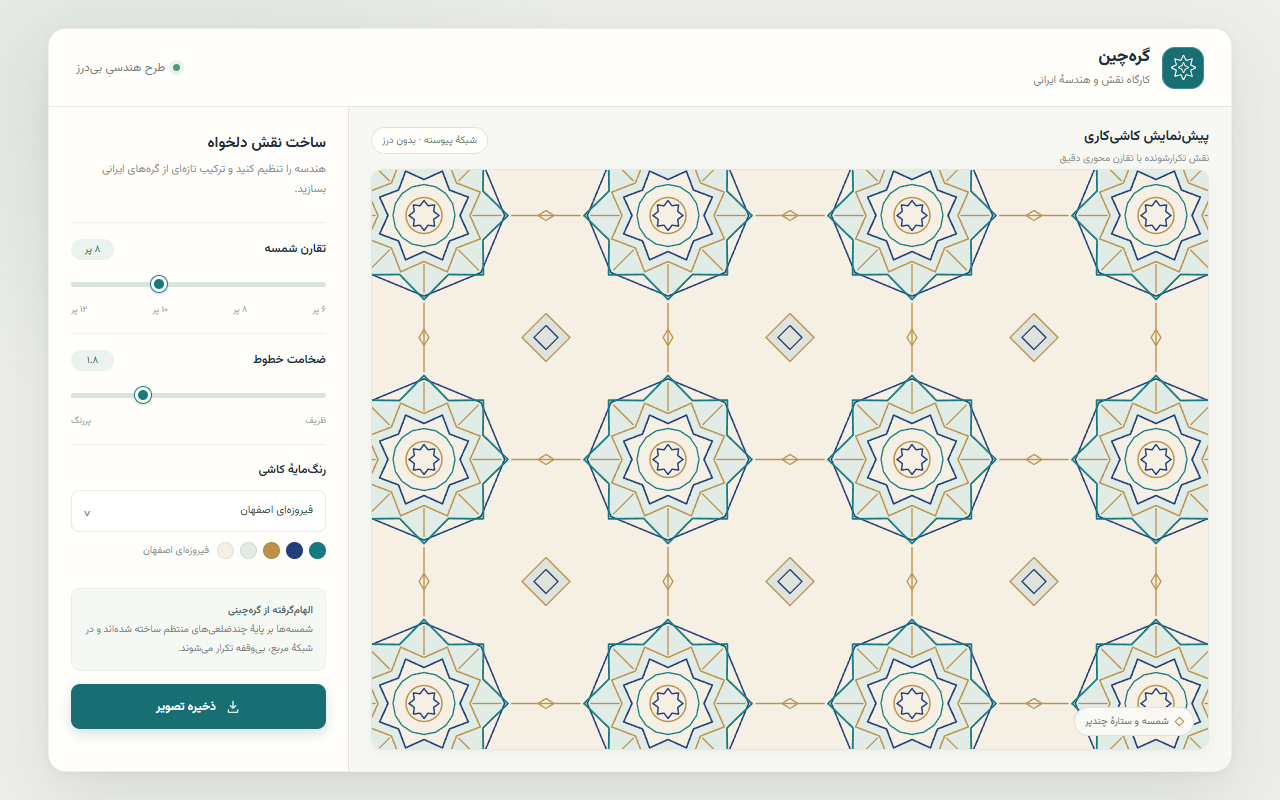1280x800 pixels.
Task: Click the ۸ پر tick label under the symmetry slider
Action: click(241, 310)
